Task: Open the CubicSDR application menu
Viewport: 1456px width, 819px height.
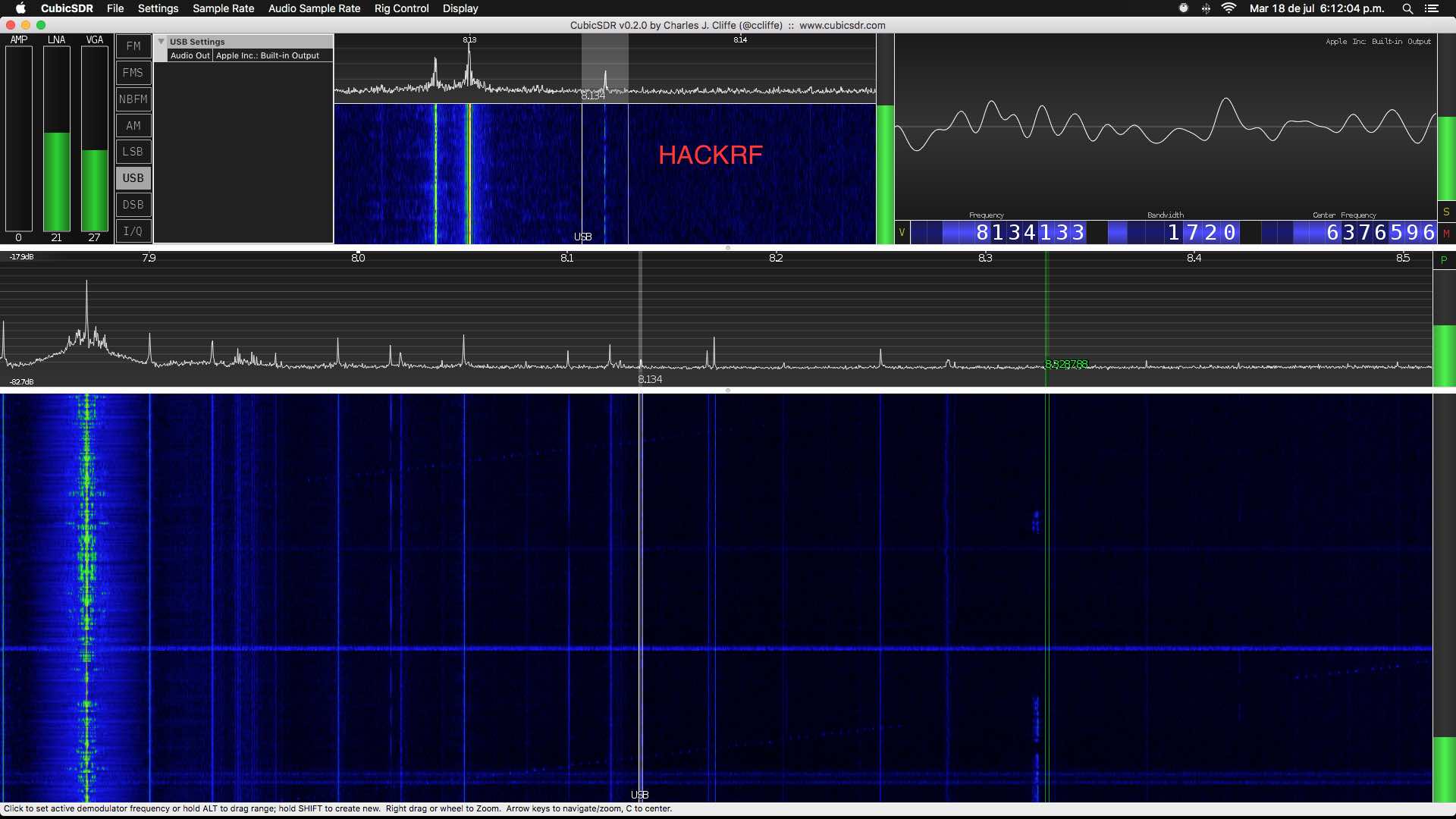Action: click(67, 8)
